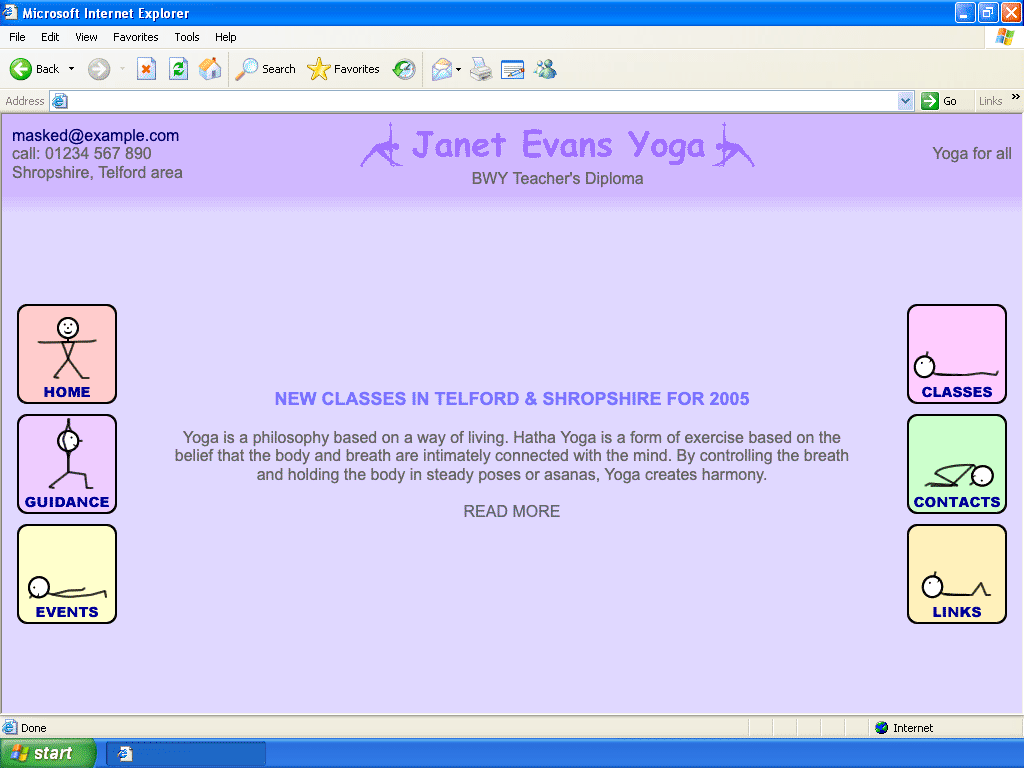Open the EVENTS yoga pose tile
Image resolution: width=1024 pixels, height=768 pixels.
click(x=67, y=574)
